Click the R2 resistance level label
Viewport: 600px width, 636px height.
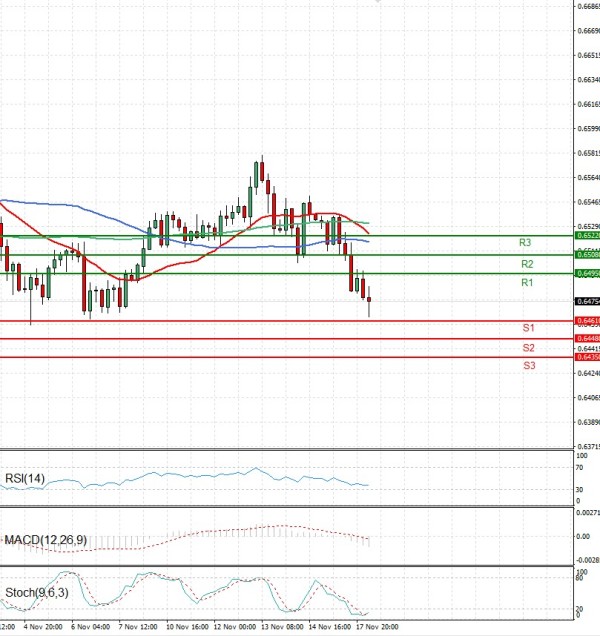527,264
